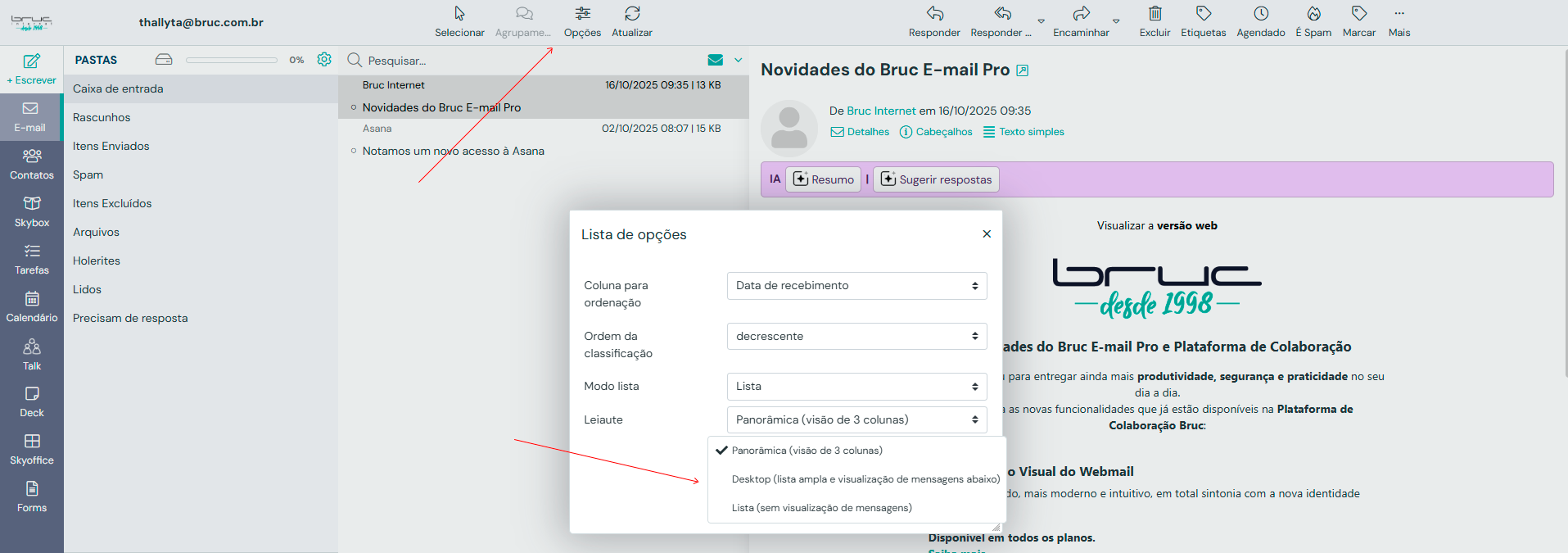Click the Detalhes link
This screenshot has width=1568, height=553.
(860, 132)
